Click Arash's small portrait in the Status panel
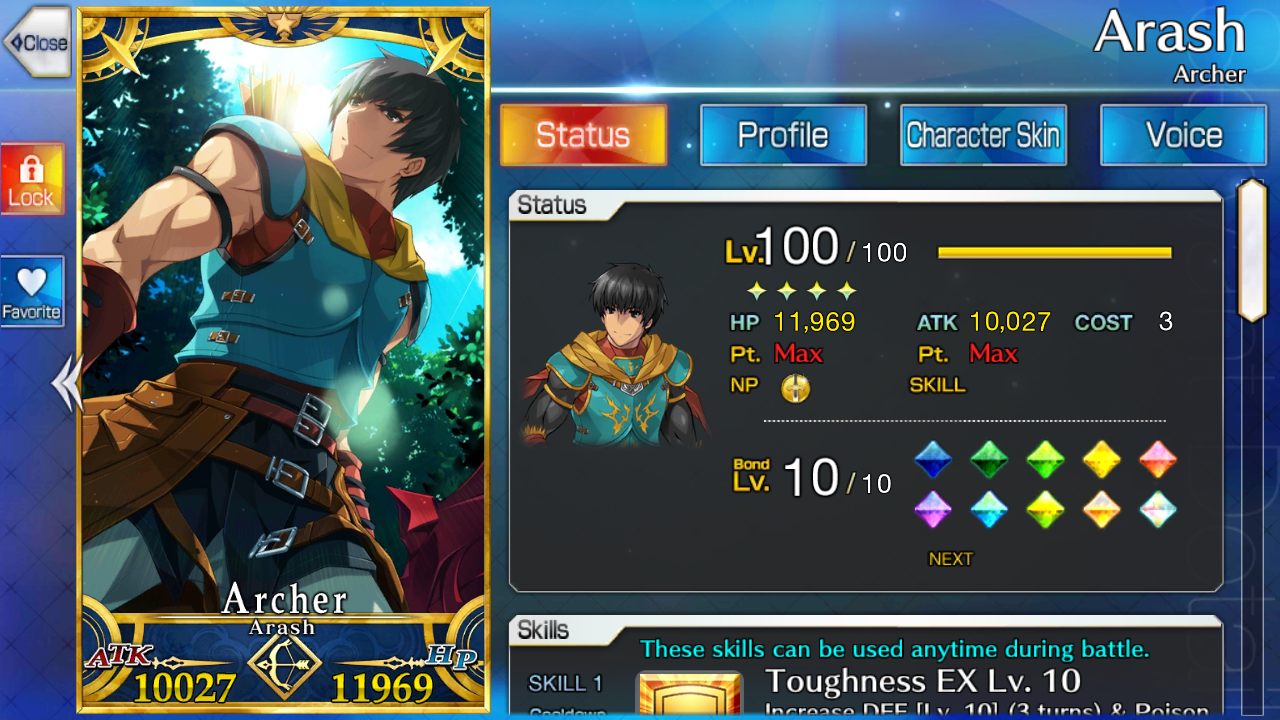This screenshot has height=720, width=1280. click(616, 355)
